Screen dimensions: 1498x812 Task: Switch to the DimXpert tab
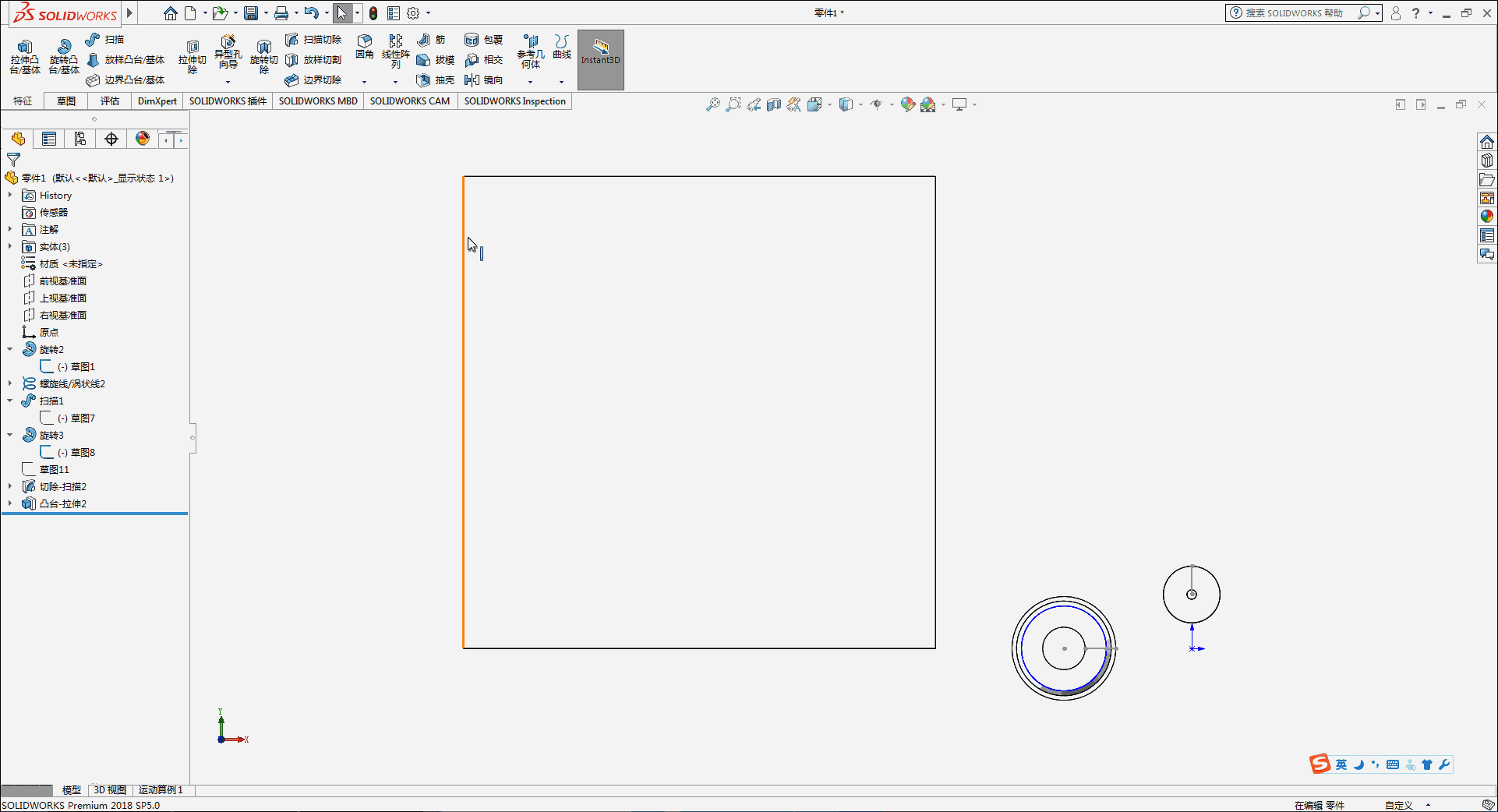(x=157, y=101)
